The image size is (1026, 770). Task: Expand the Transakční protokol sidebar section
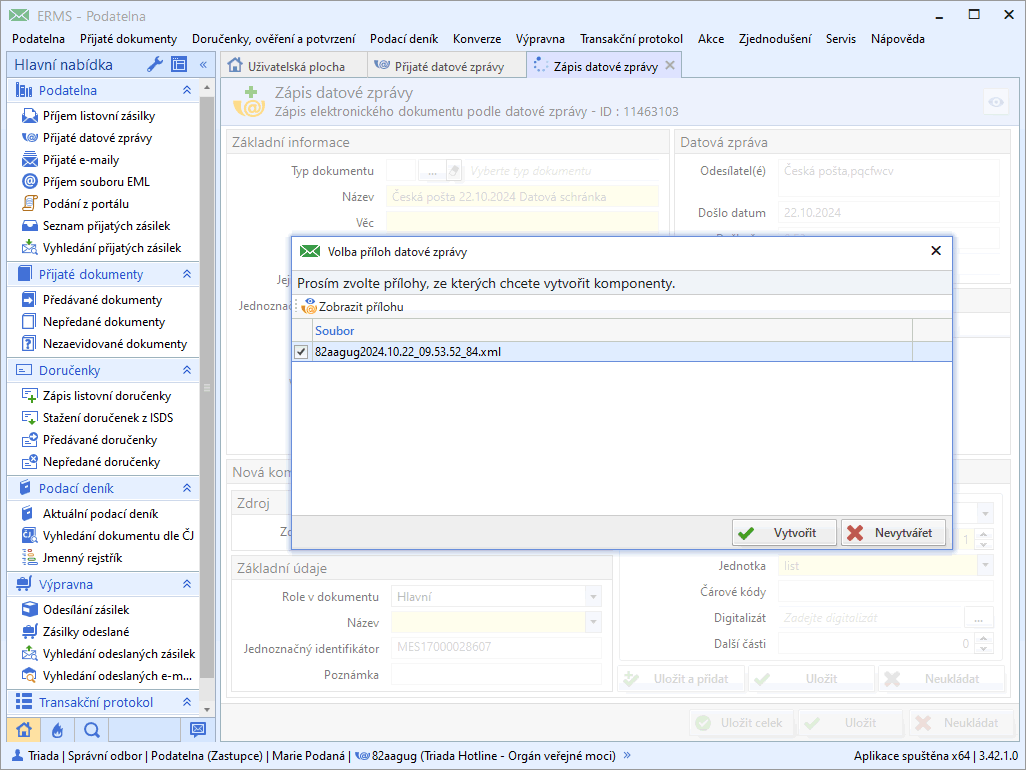[x=186, y=702]
